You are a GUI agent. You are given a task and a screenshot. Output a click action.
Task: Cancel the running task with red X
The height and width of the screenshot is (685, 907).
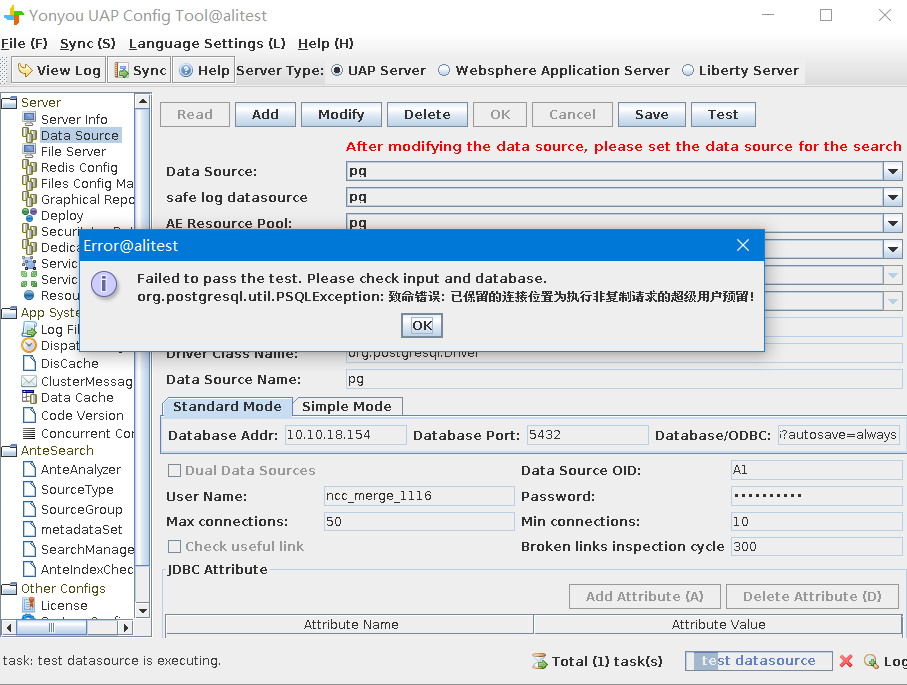click(x=846, y=661)
